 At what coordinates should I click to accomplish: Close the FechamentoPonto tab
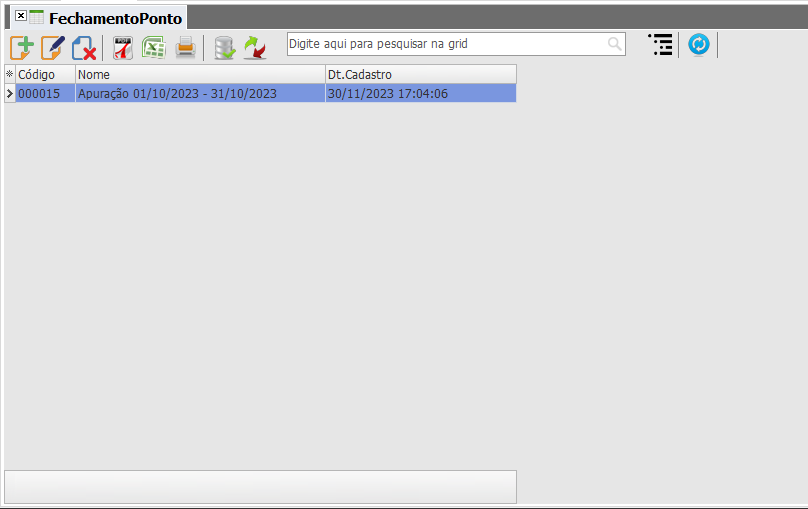(21, 16)
